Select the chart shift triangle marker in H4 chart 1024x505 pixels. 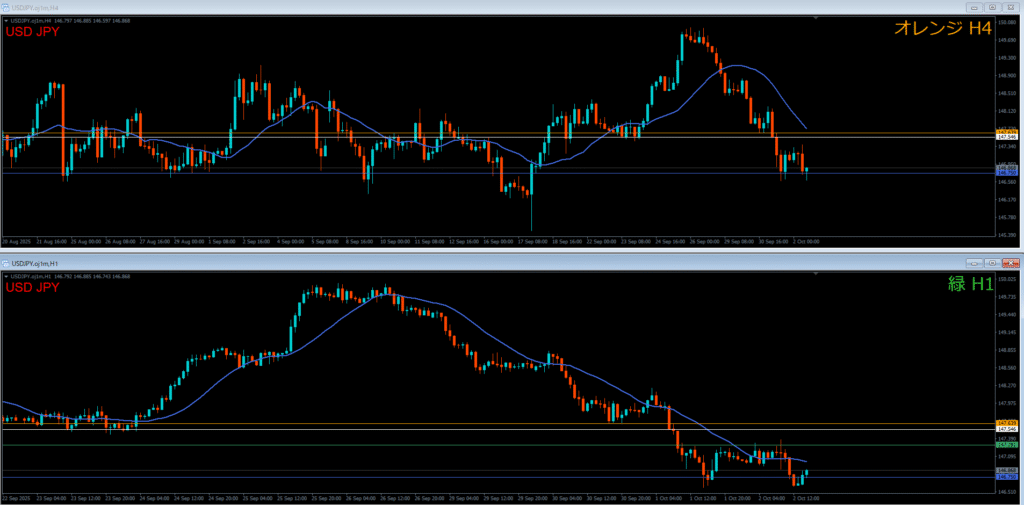tap(816, 19)
